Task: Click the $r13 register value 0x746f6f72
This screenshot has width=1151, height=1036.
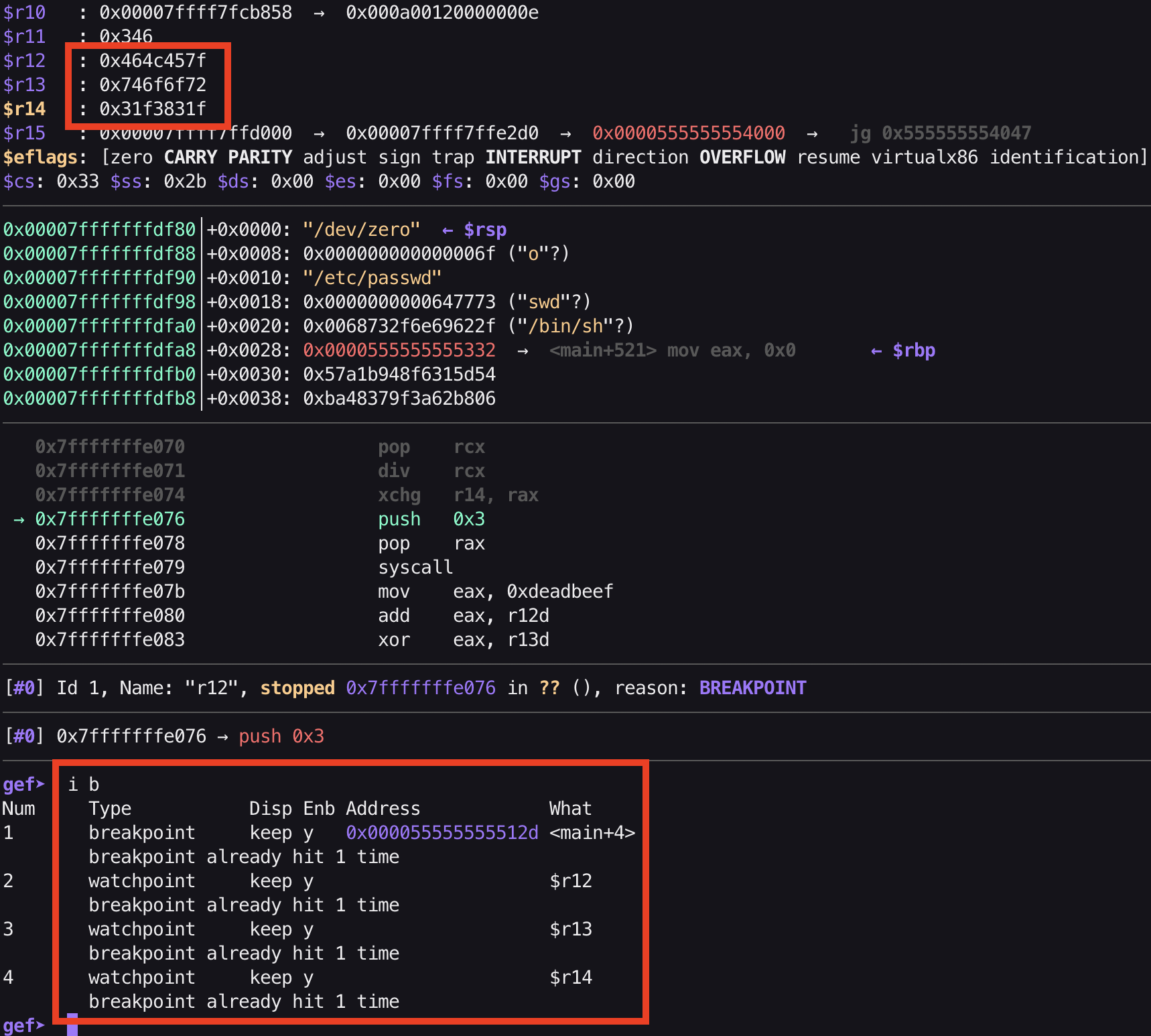Action: pos(151,84)
